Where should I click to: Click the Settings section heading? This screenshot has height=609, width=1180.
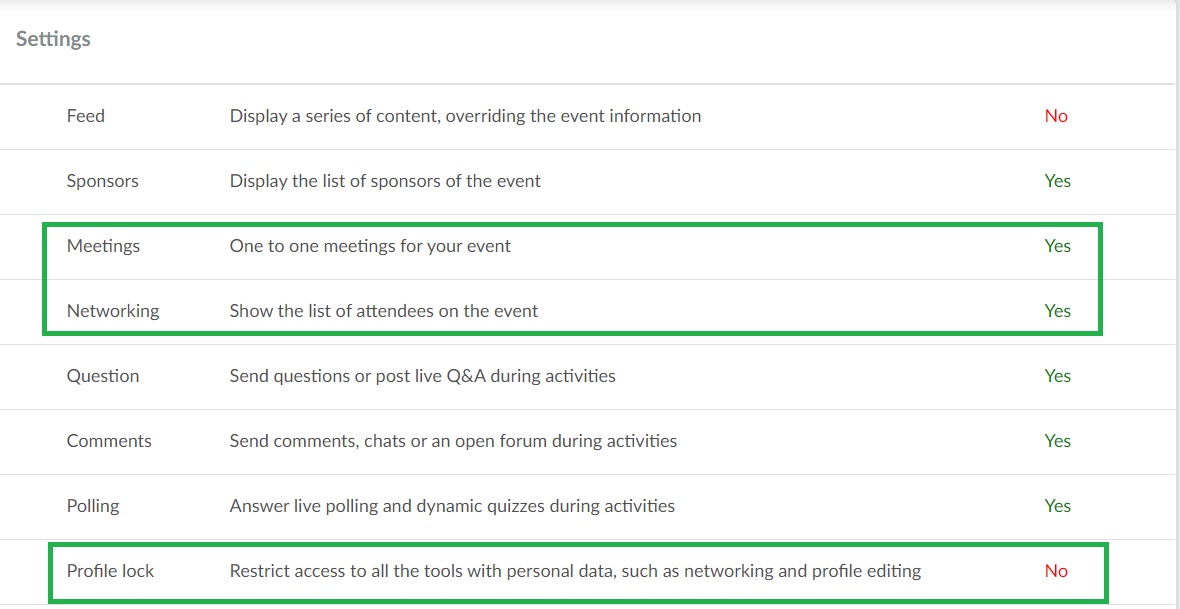click(x=53, y=39)
